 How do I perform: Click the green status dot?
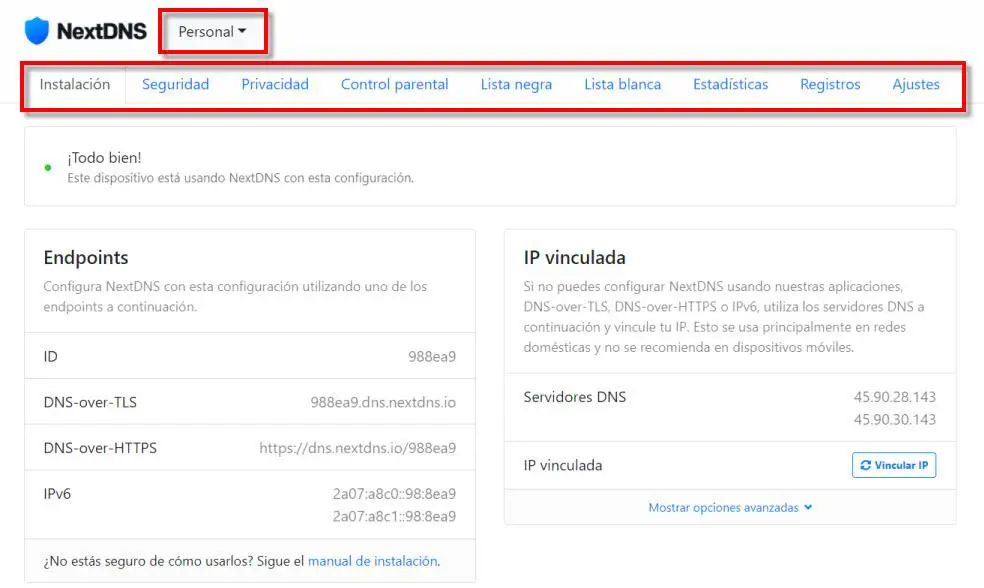tap(48, 168)
